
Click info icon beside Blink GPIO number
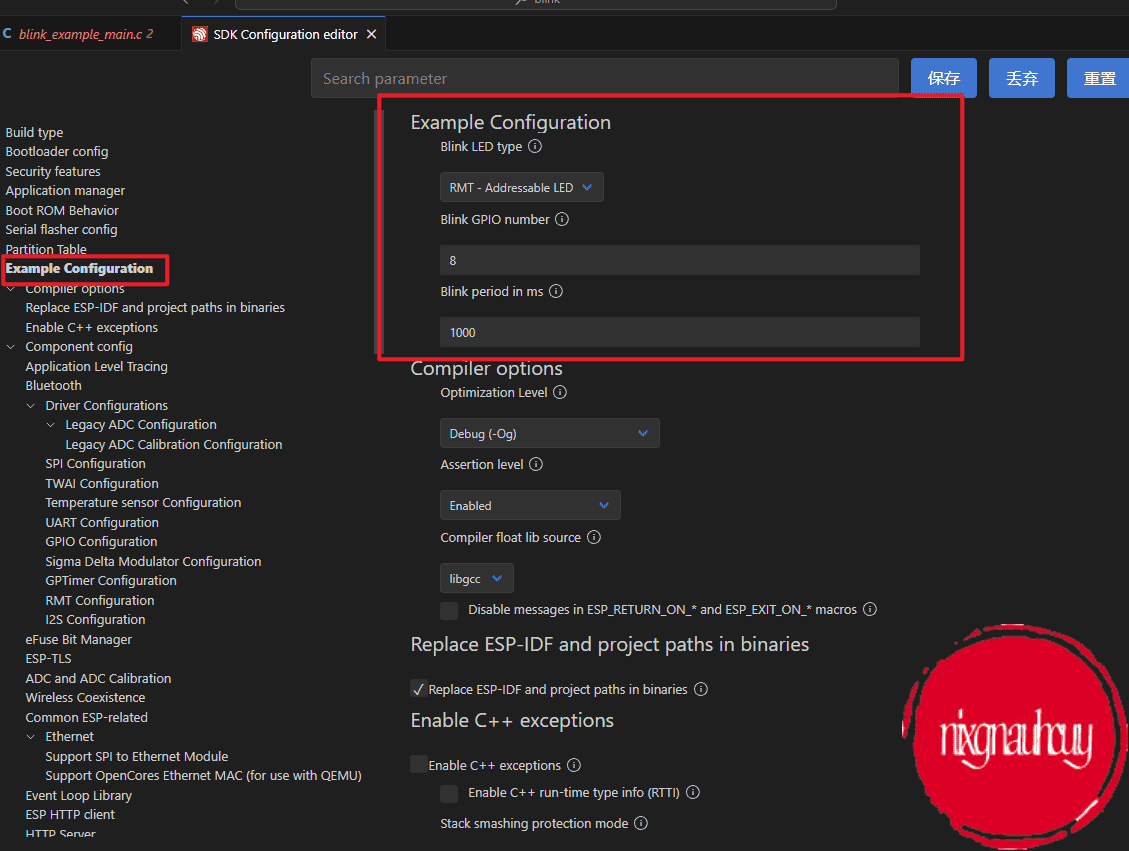point(562,219)
